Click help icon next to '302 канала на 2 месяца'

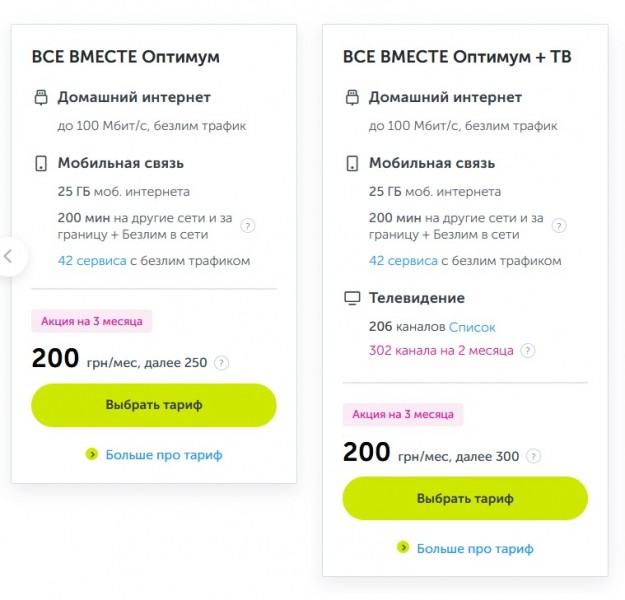point(528,351)
